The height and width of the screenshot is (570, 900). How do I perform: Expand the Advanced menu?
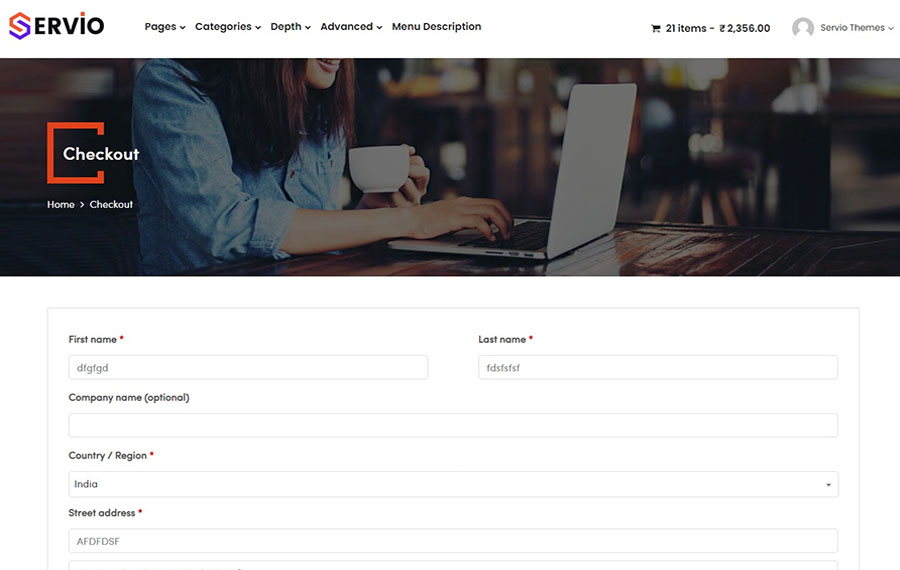351,27
